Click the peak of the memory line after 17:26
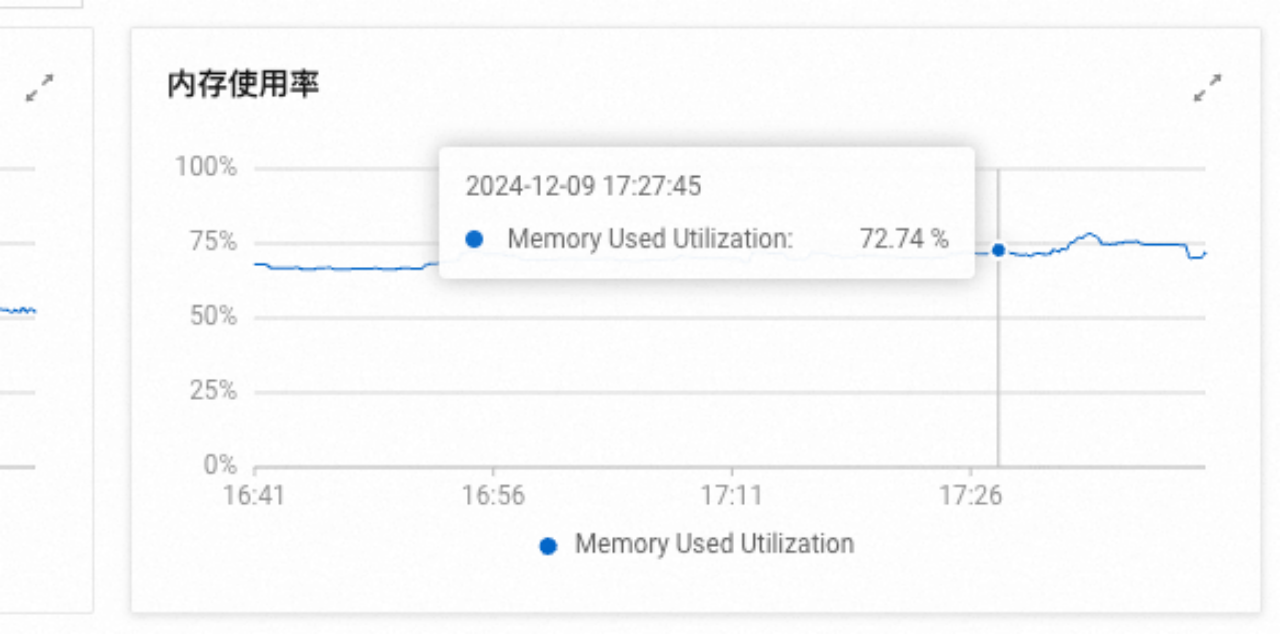The image size is (1280, 634). [1088, 235]
